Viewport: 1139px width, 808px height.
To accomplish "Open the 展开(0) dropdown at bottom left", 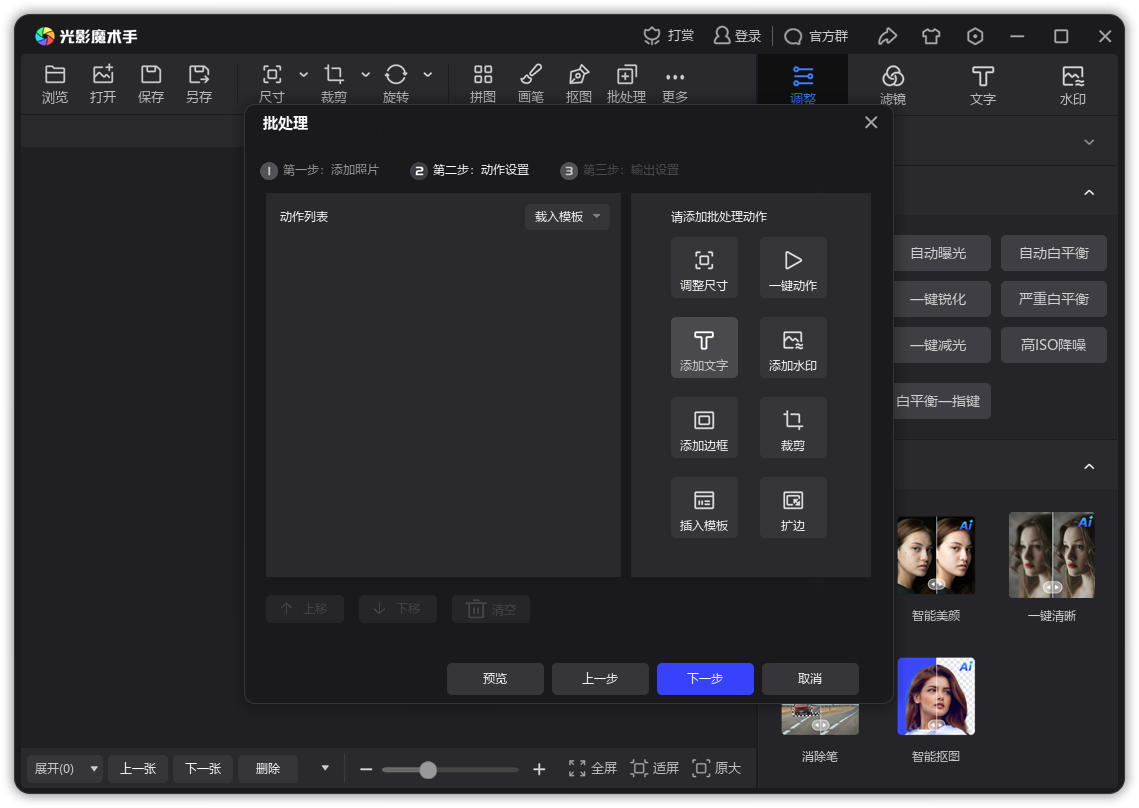I will (63, 769).
